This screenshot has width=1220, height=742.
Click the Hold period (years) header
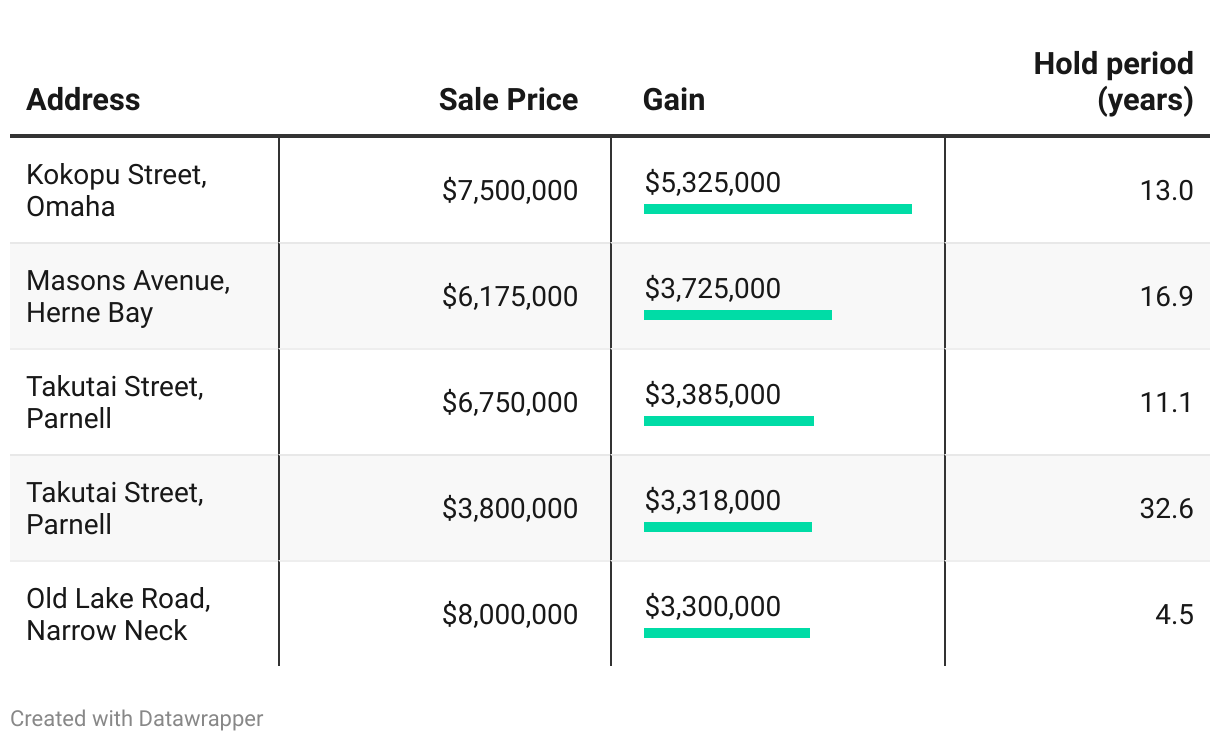coord(1113,81)
